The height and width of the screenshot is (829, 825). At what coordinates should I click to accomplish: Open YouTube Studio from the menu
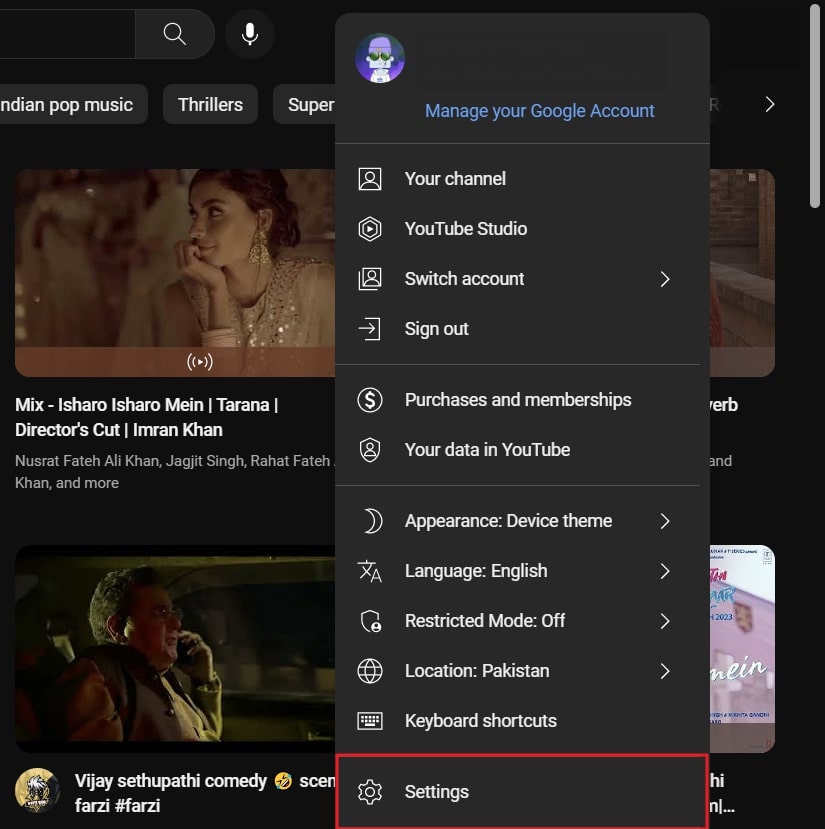(x=522, y=229)
